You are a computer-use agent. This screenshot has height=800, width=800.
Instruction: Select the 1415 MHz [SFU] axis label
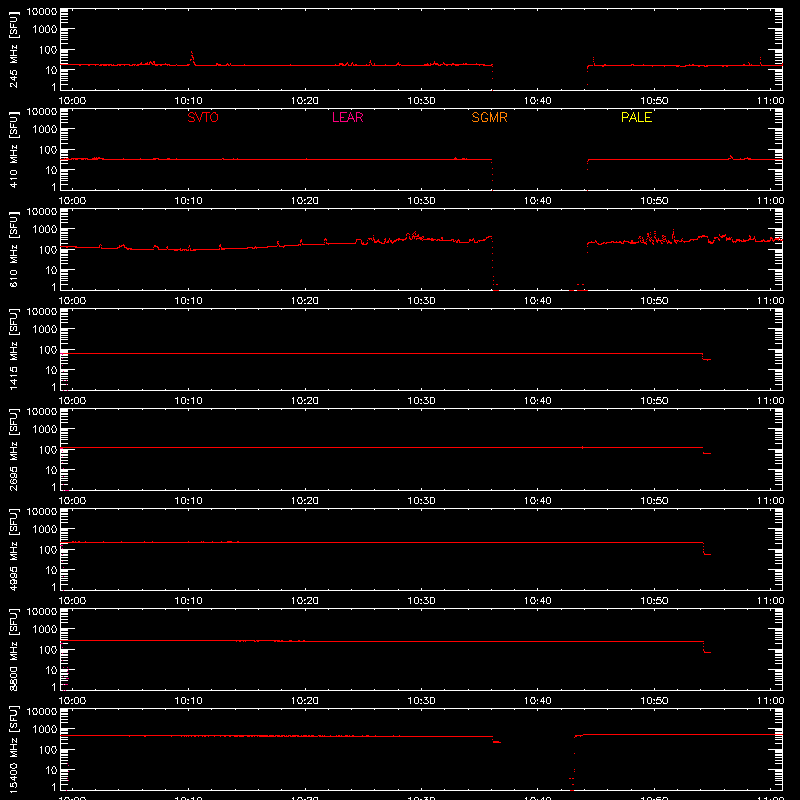pos(14,349)
